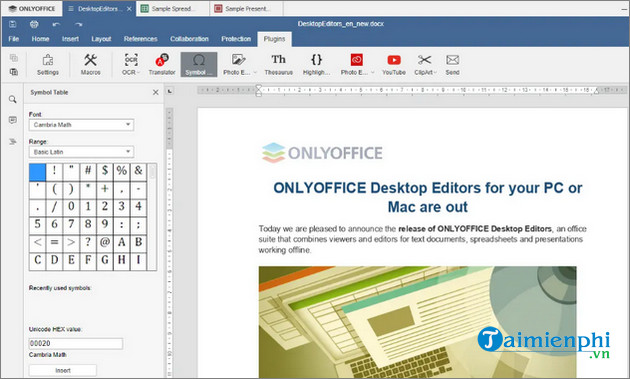This screenshot has height=379, width=630.
Task: Click the heading ONLYOFFICE Desktop Editors text
Action: coord(428,197)
